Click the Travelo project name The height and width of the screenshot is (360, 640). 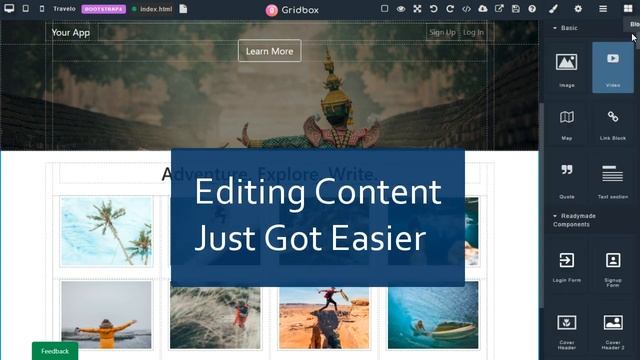[x=64, y=9]
